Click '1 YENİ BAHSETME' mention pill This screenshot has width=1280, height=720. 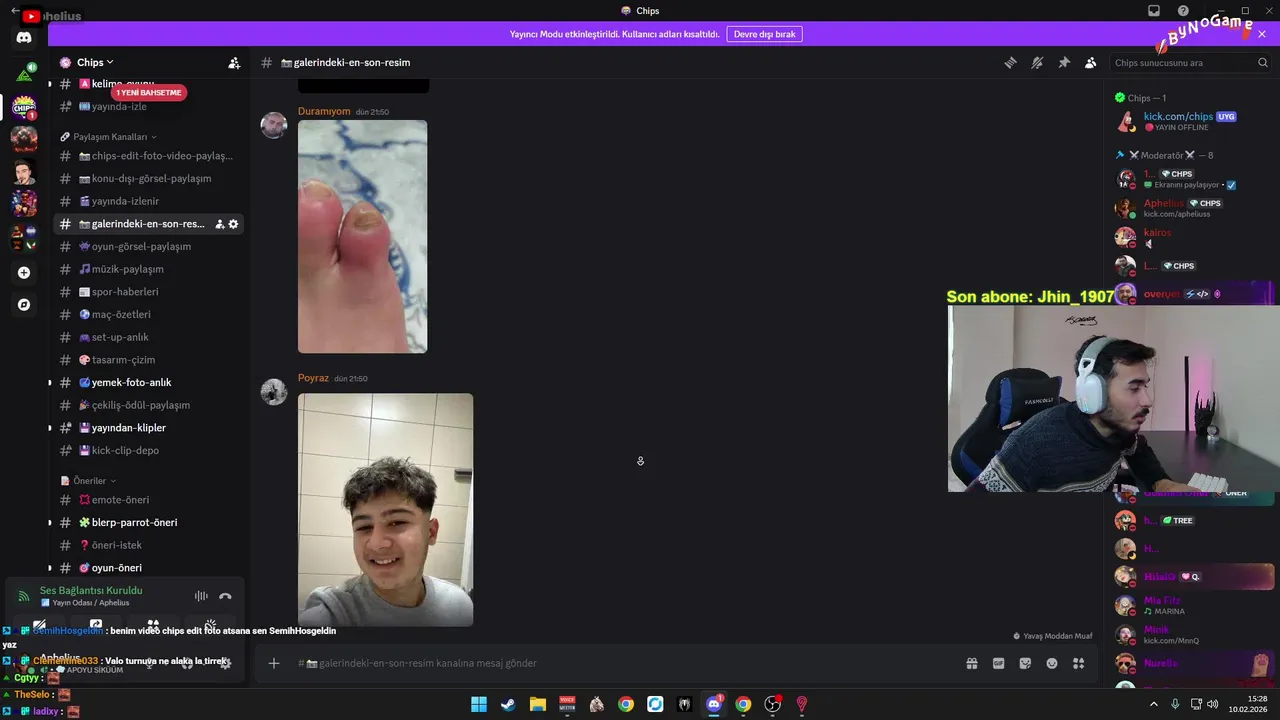coord(149,93)
